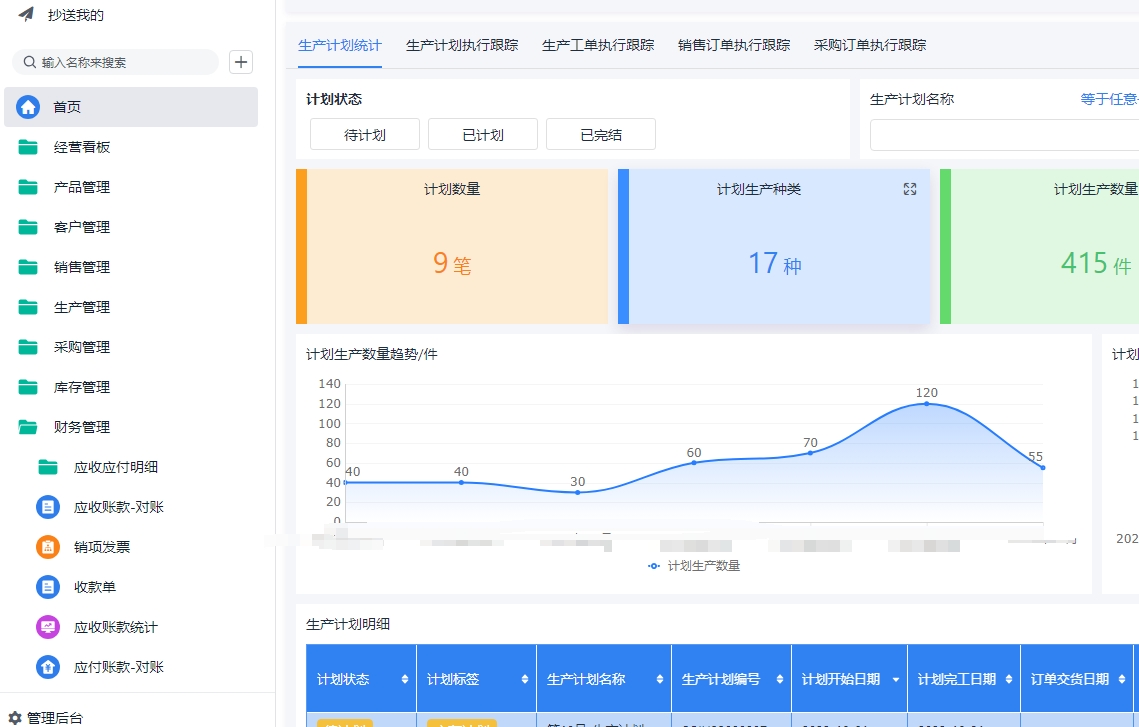Open 客户管理 folder icon
Image resolution: width=1139 pixels, height=727 pixels.
(28, 227)
